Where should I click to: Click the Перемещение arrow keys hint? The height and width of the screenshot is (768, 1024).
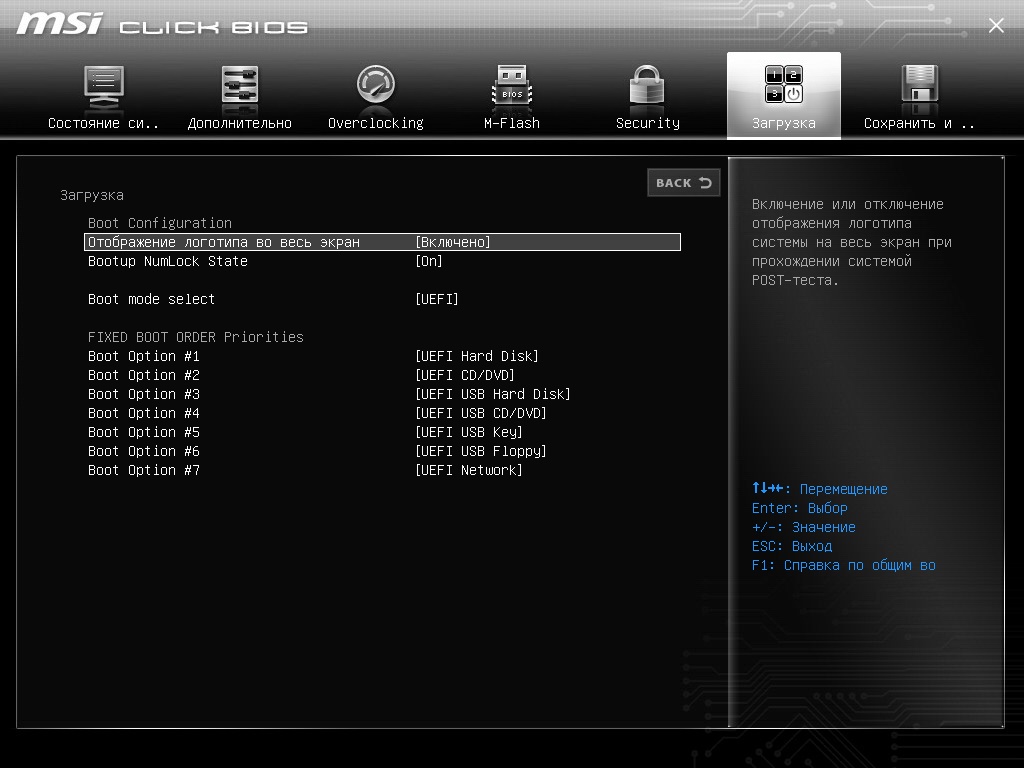coord(820,488)
